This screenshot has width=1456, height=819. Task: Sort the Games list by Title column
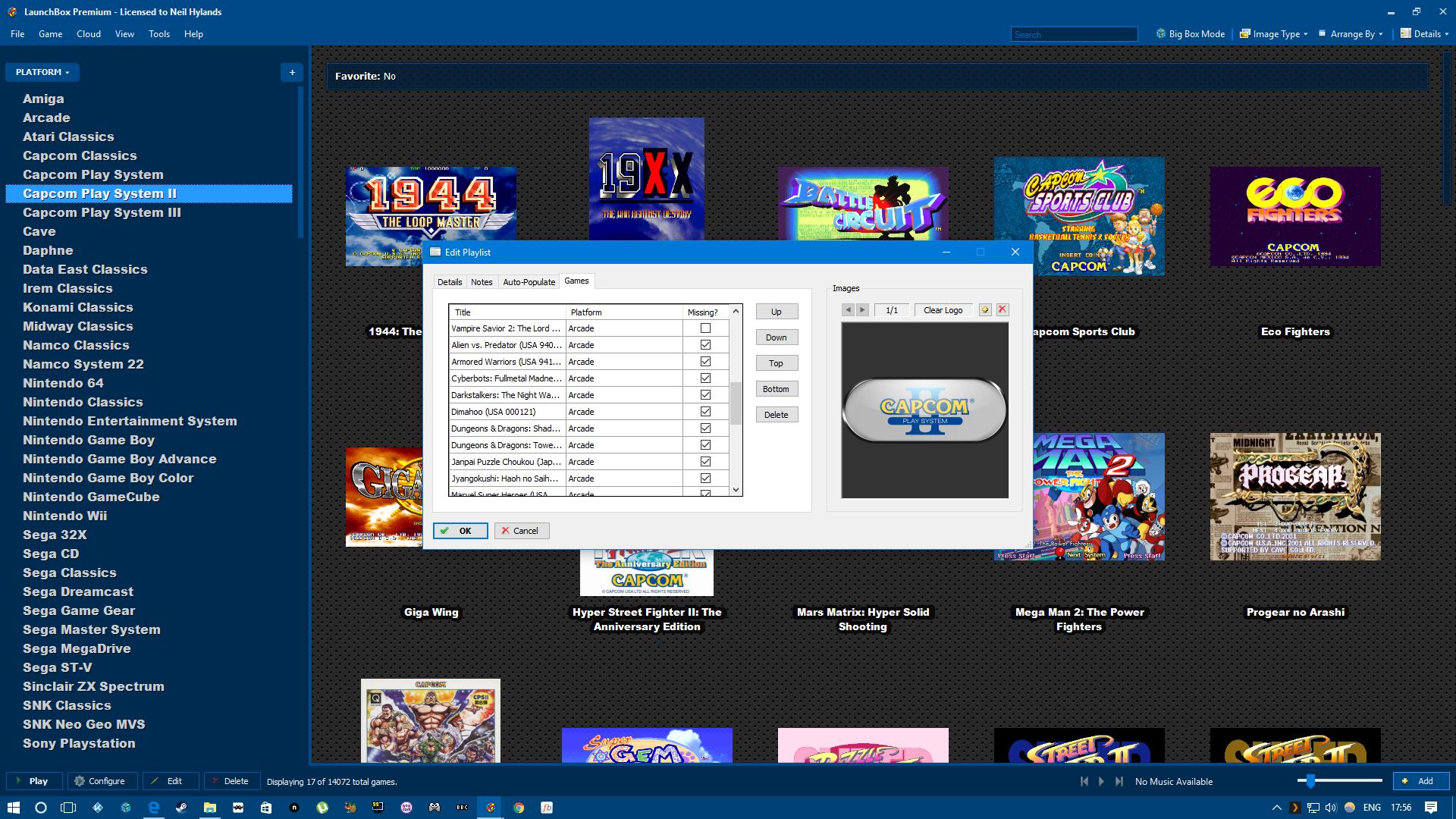click(507, 312)
